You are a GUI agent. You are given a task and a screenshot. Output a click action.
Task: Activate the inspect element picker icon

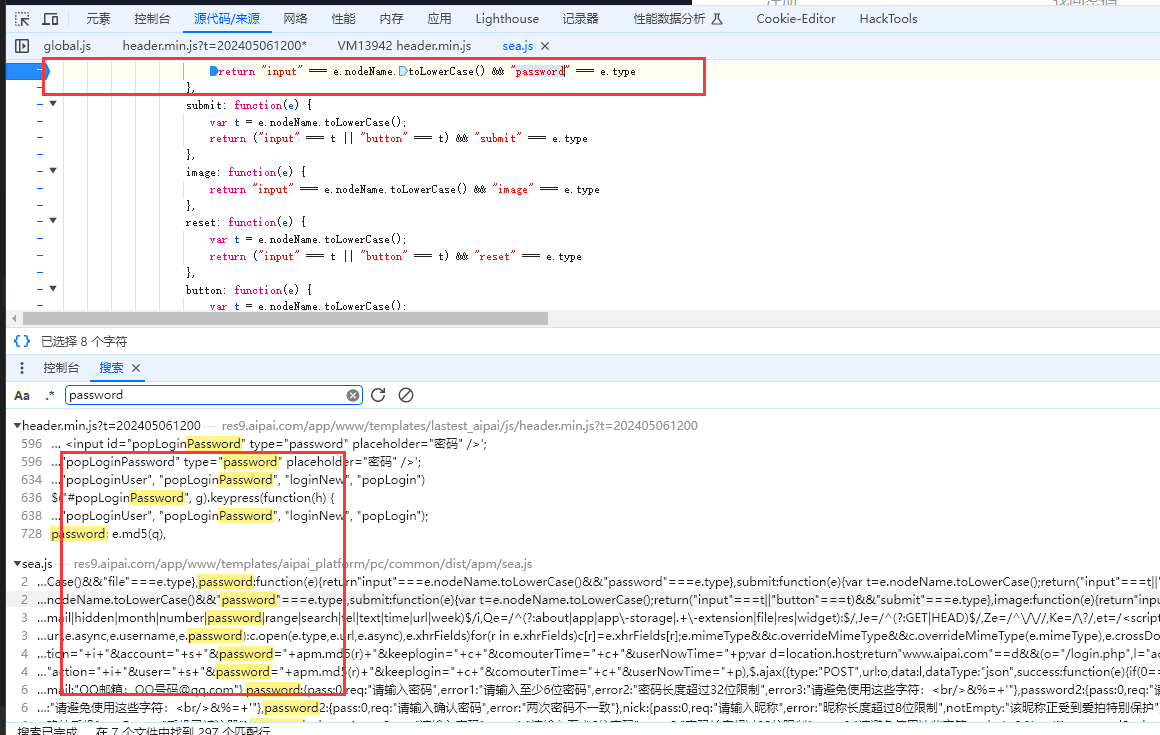coord(22,19)
